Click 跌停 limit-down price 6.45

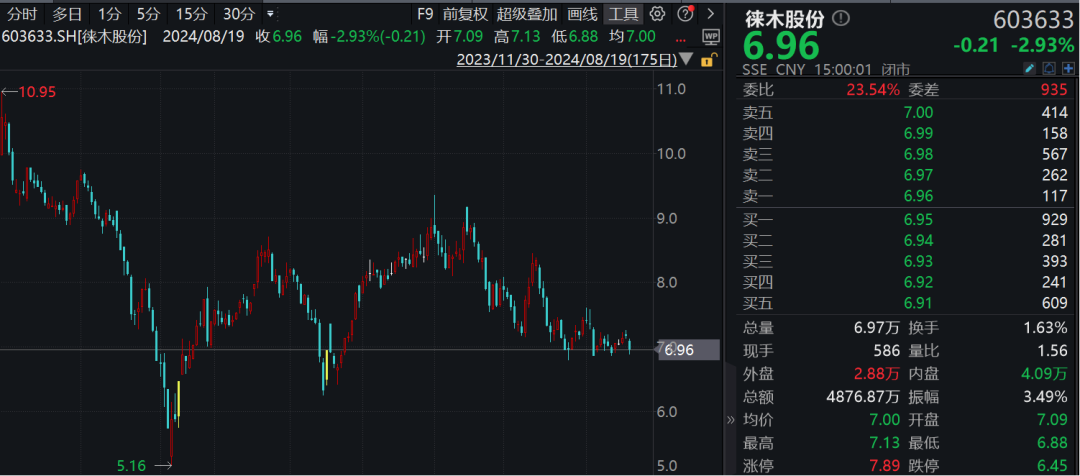coord(1053,466)
